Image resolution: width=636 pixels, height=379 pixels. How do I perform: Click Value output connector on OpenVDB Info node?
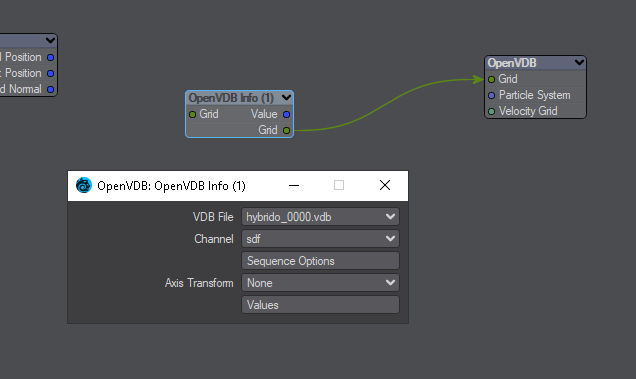pyautogui.click(x=286, y=114)
